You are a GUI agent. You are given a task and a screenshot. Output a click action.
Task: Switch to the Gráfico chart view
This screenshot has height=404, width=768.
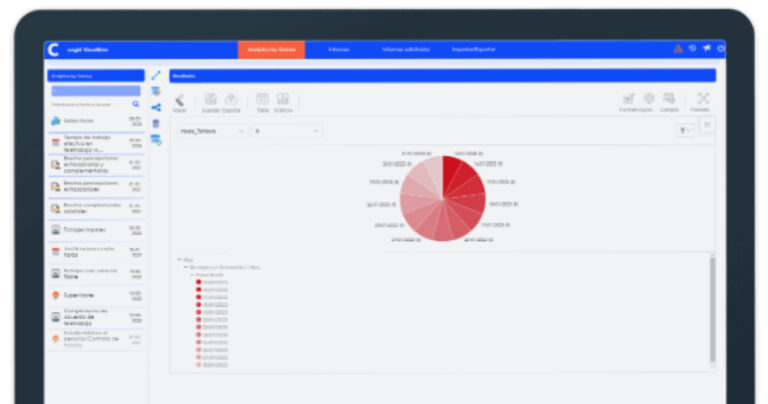point(283,99)
